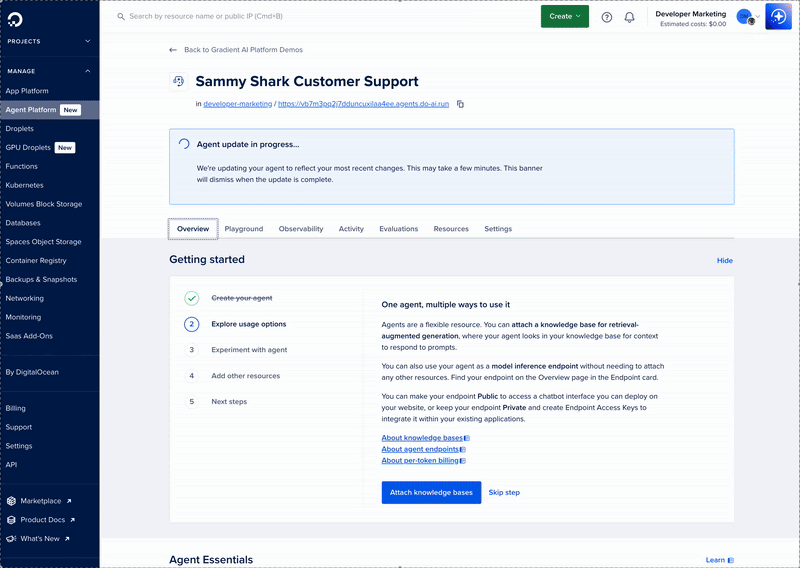Select step 4 Add other resources

(x=245, y=376)
